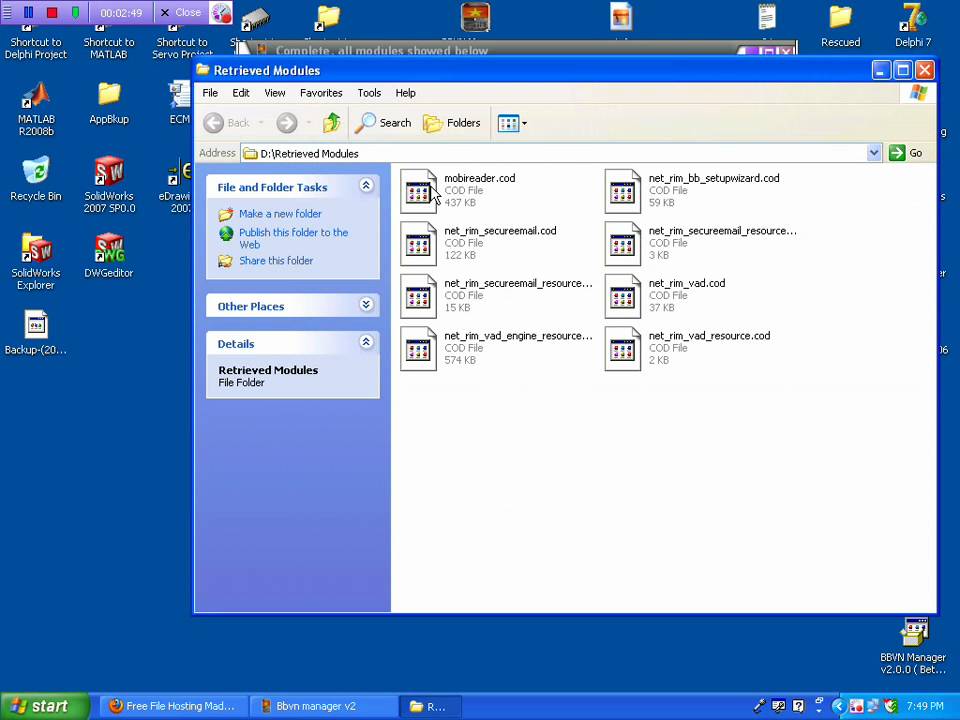Image resolution: width=960 pixels, height=720 pixels.
Task: Click the mobireader.cod file name
Action: (x=479, y=178)
